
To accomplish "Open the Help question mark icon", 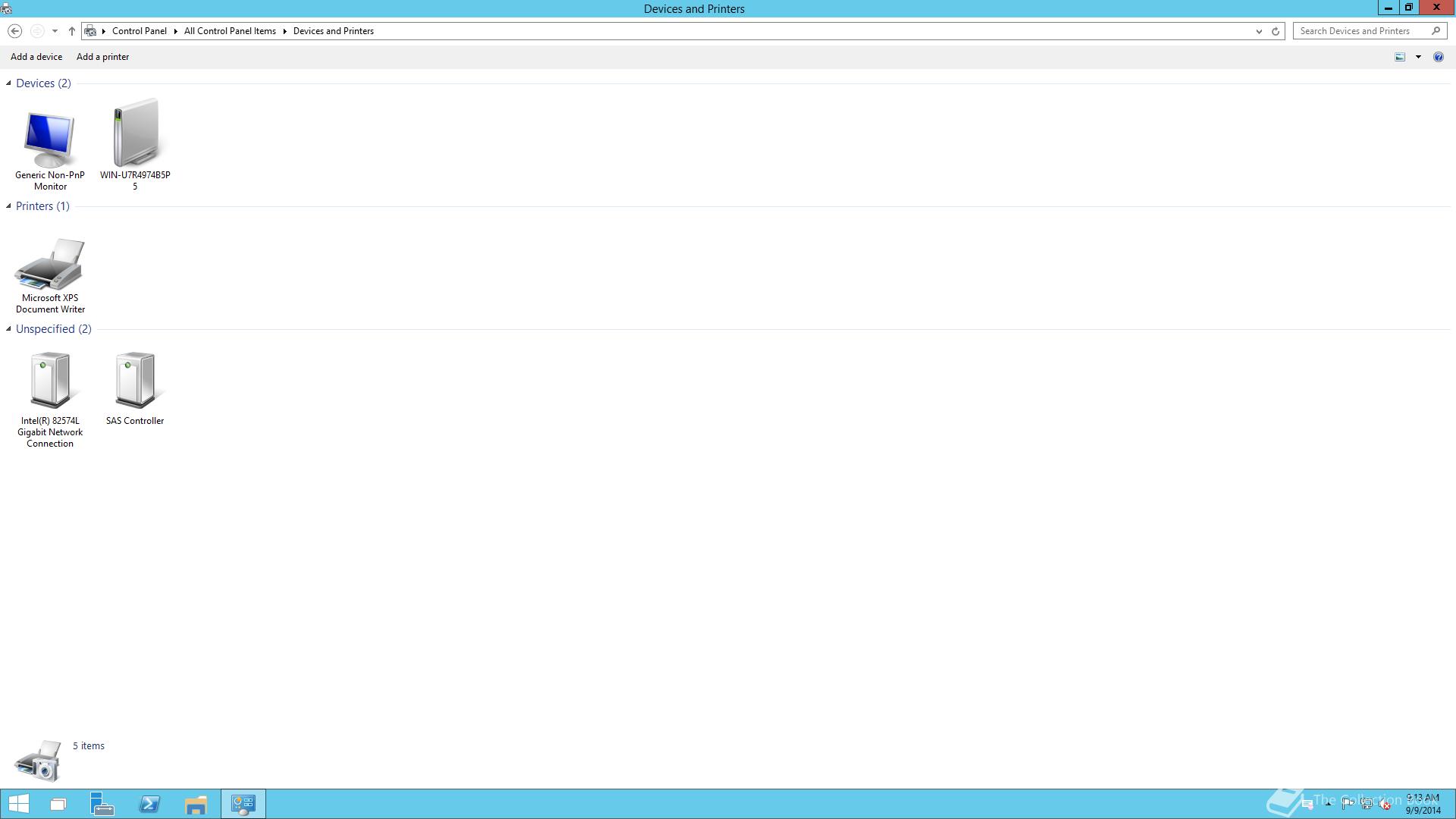I will [1439, 57].
